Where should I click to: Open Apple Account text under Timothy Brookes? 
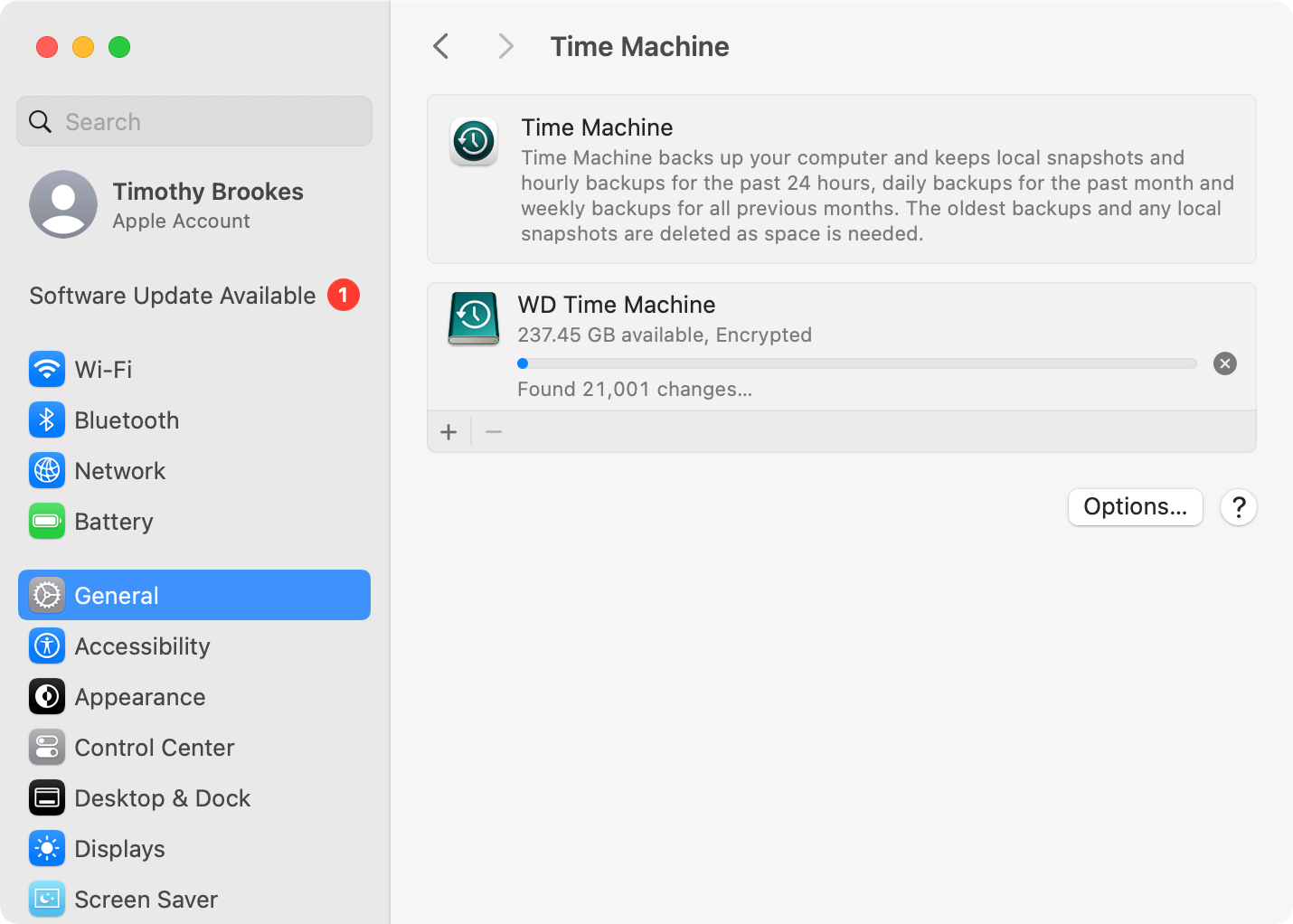181,222
